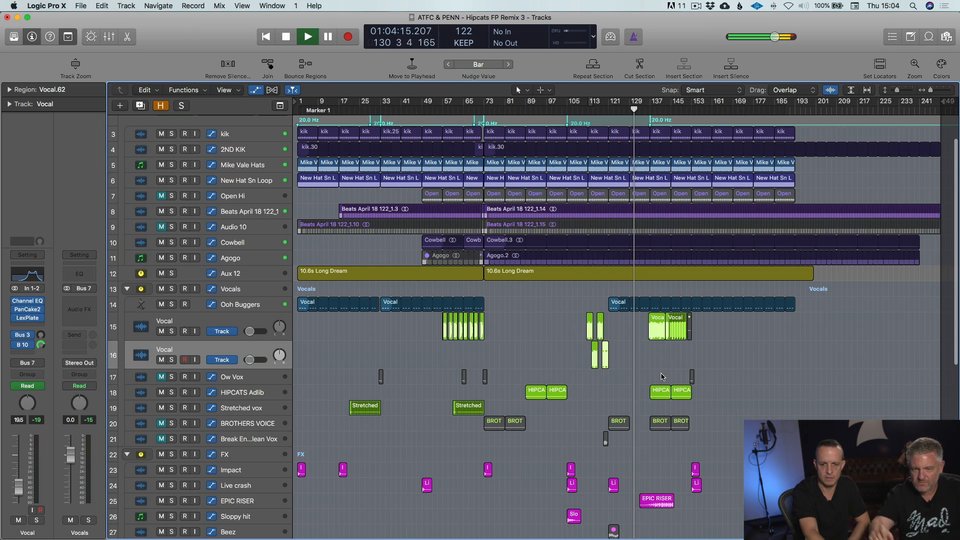The height and width of the screenshot is (540, 960).
Task: Open the View dropdown in tracks area
Action: click(x=228, y=90)
